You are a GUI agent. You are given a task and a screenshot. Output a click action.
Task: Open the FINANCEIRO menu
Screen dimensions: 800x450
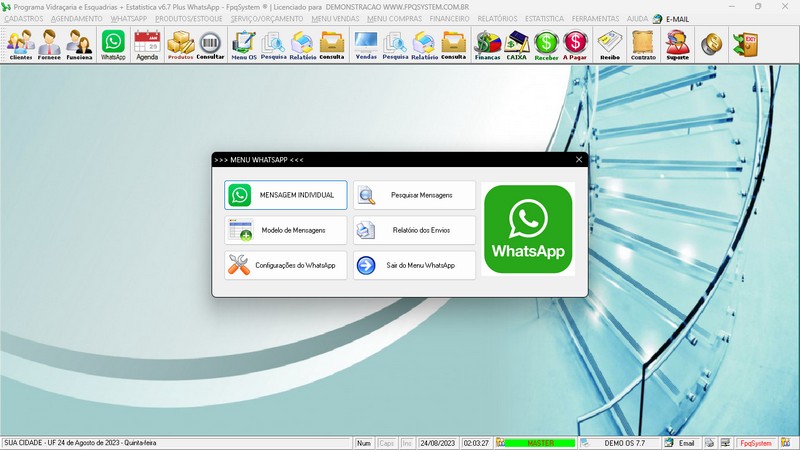click(449, 19)
